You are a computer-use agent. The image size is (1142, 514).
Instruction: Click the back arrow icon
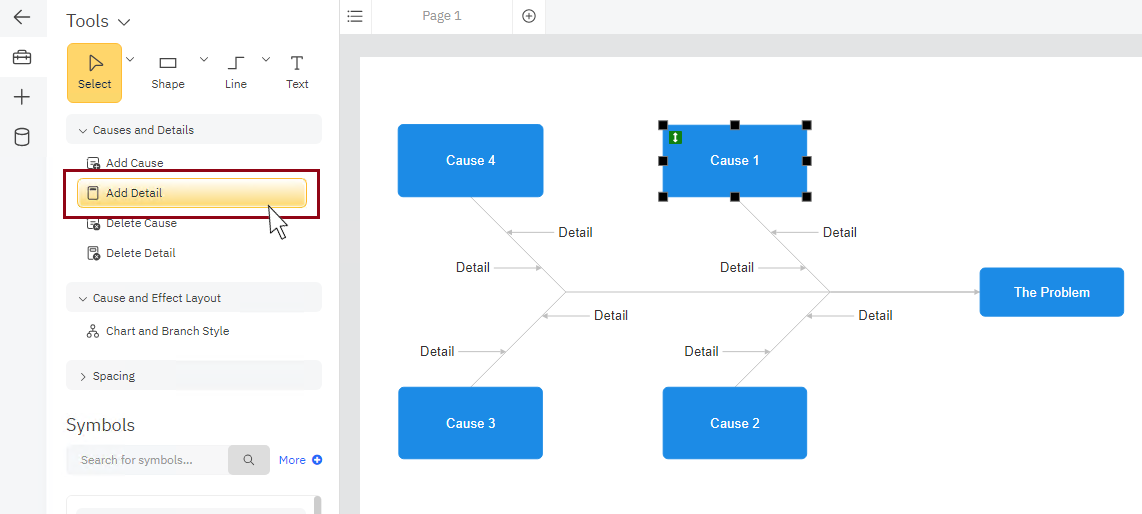pos(22,17)
